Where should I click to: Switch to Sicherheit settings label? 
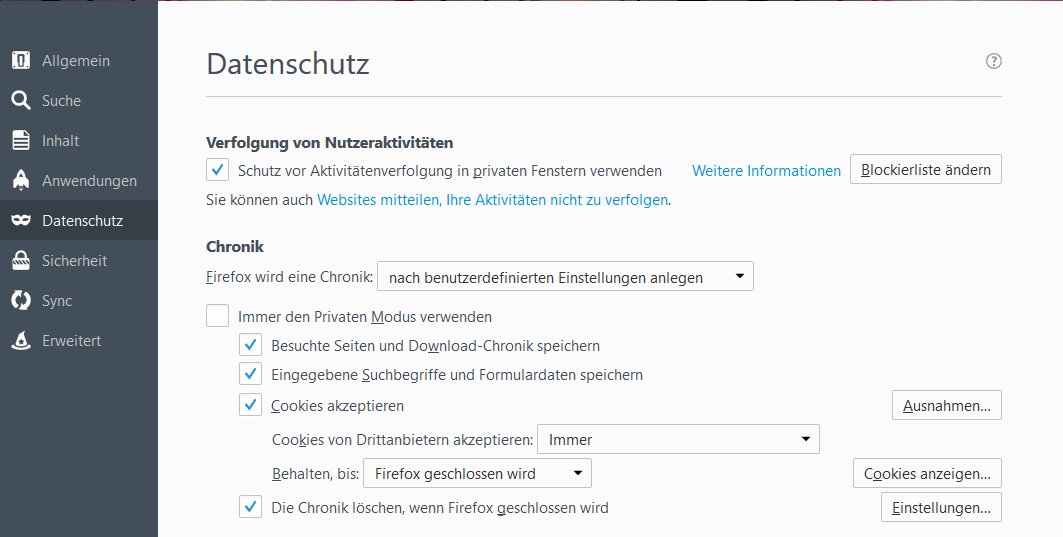pos(74,261)
